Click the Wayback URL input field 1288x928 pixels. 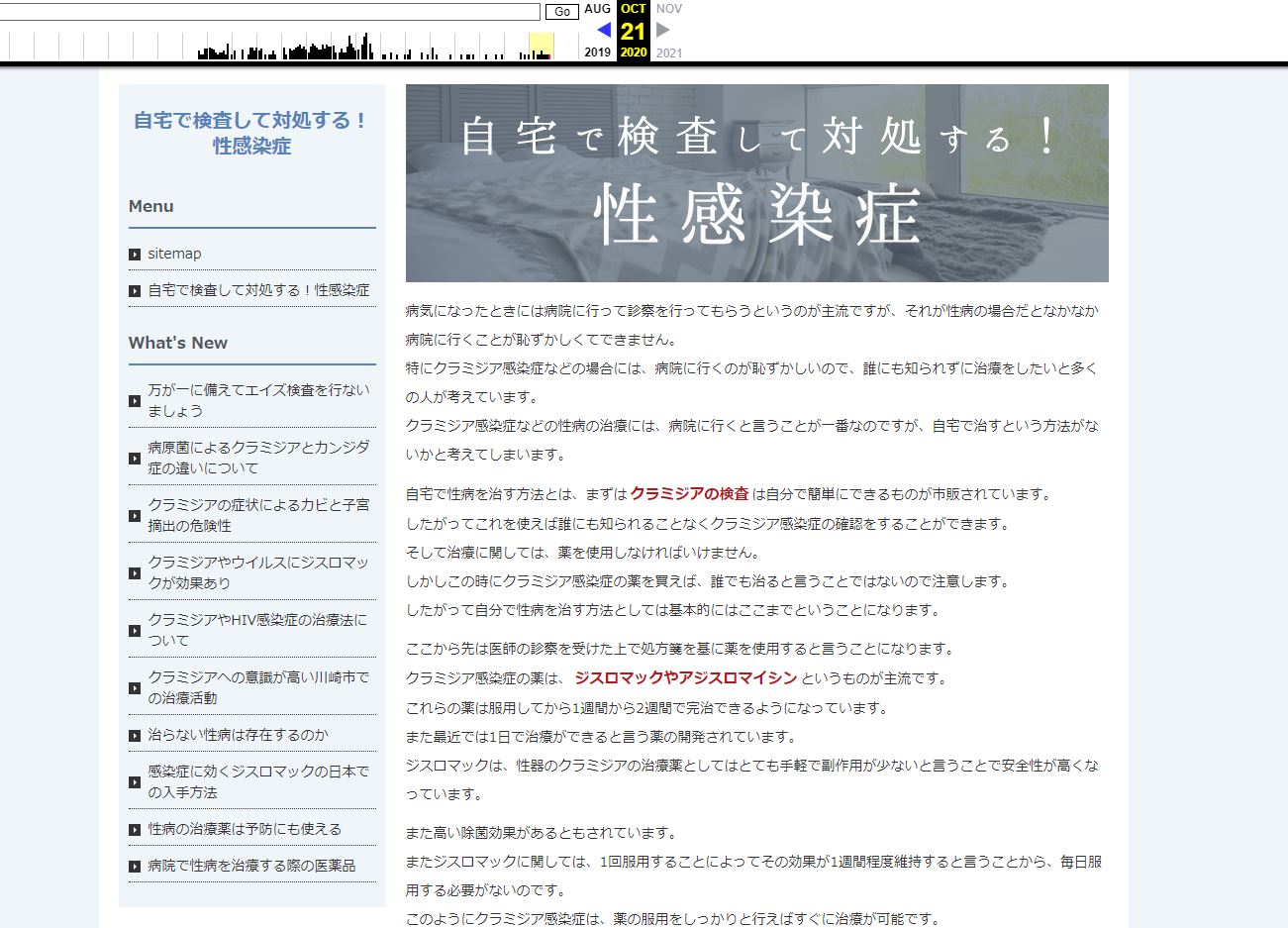click(x=269, y=12)
